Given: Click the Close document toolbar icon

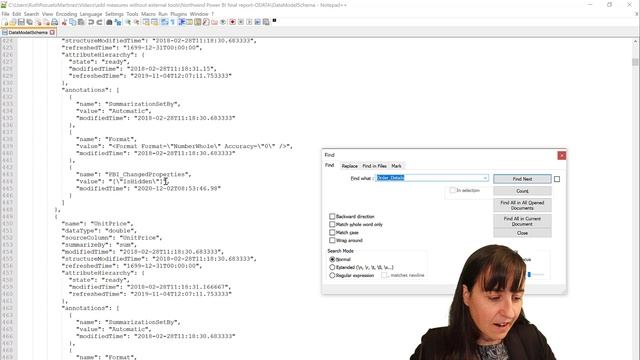Looking at the screenshot, I should click(x=38, y=22).
